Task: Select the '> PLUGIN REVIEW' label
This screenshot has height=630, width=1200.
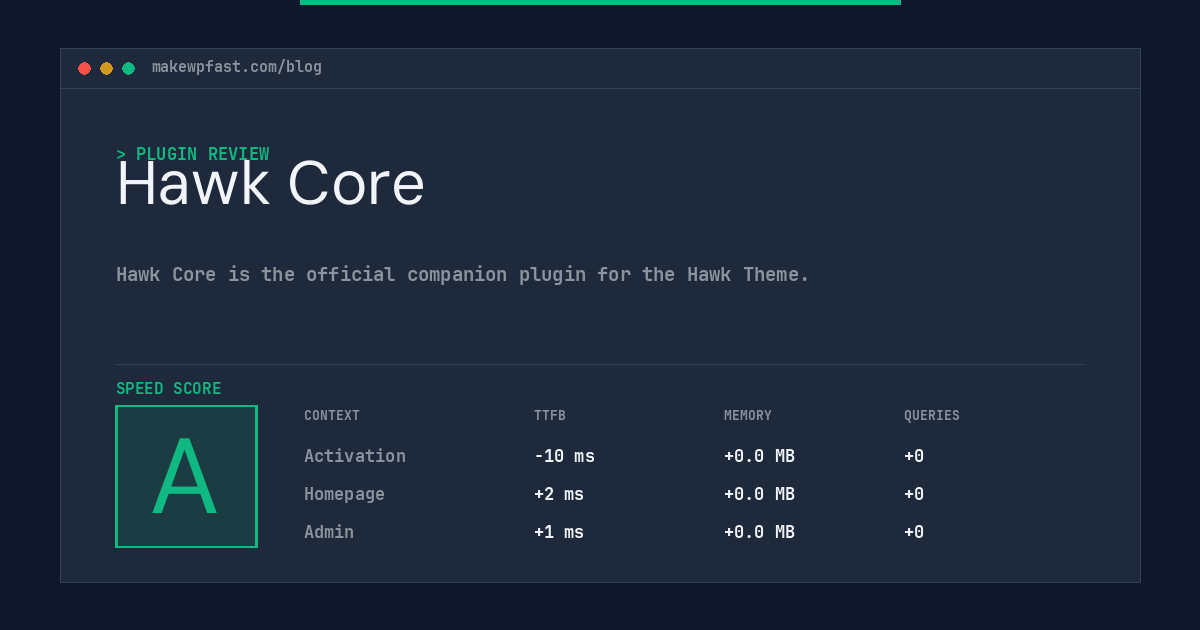Action: pos(193,154)
